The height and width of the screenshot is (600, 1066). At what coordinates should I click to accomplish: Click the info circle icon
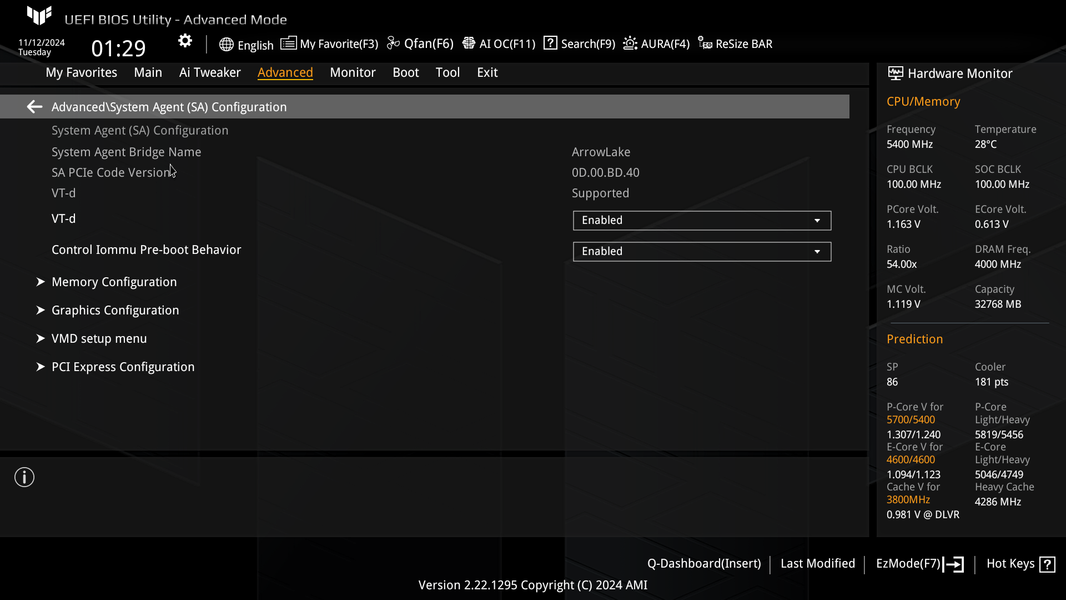pos(24,477)
